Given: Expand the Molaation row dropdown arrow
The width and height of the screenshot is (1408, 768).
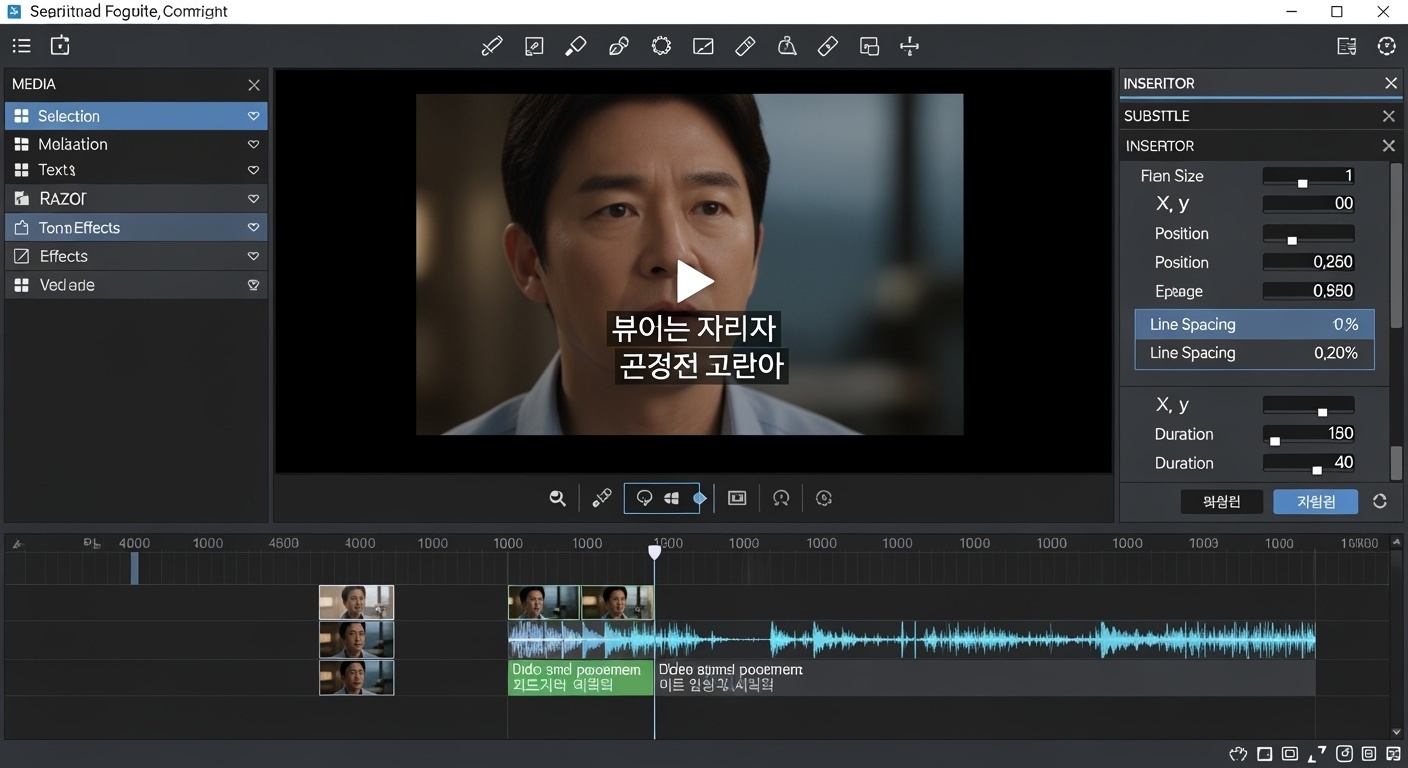Looking at the screenshot, I should point(254,144).
